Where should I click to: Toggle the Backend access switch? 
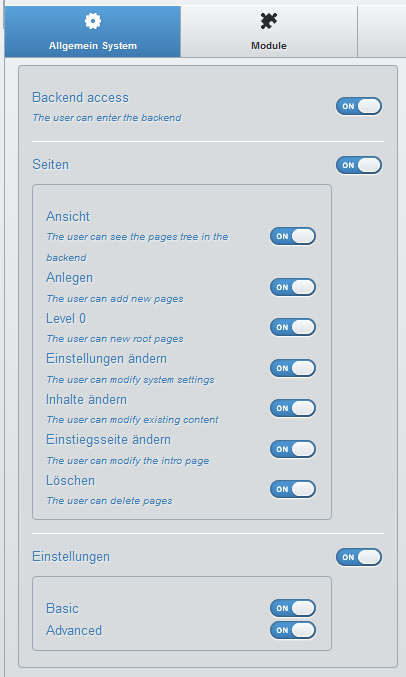[x=359, y=106]
